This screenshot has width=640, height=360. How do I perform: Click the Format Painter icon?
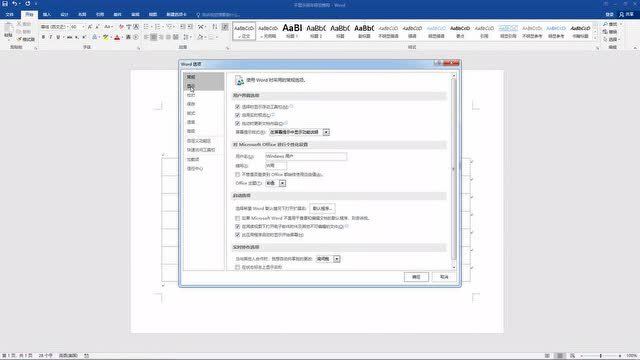26,39
